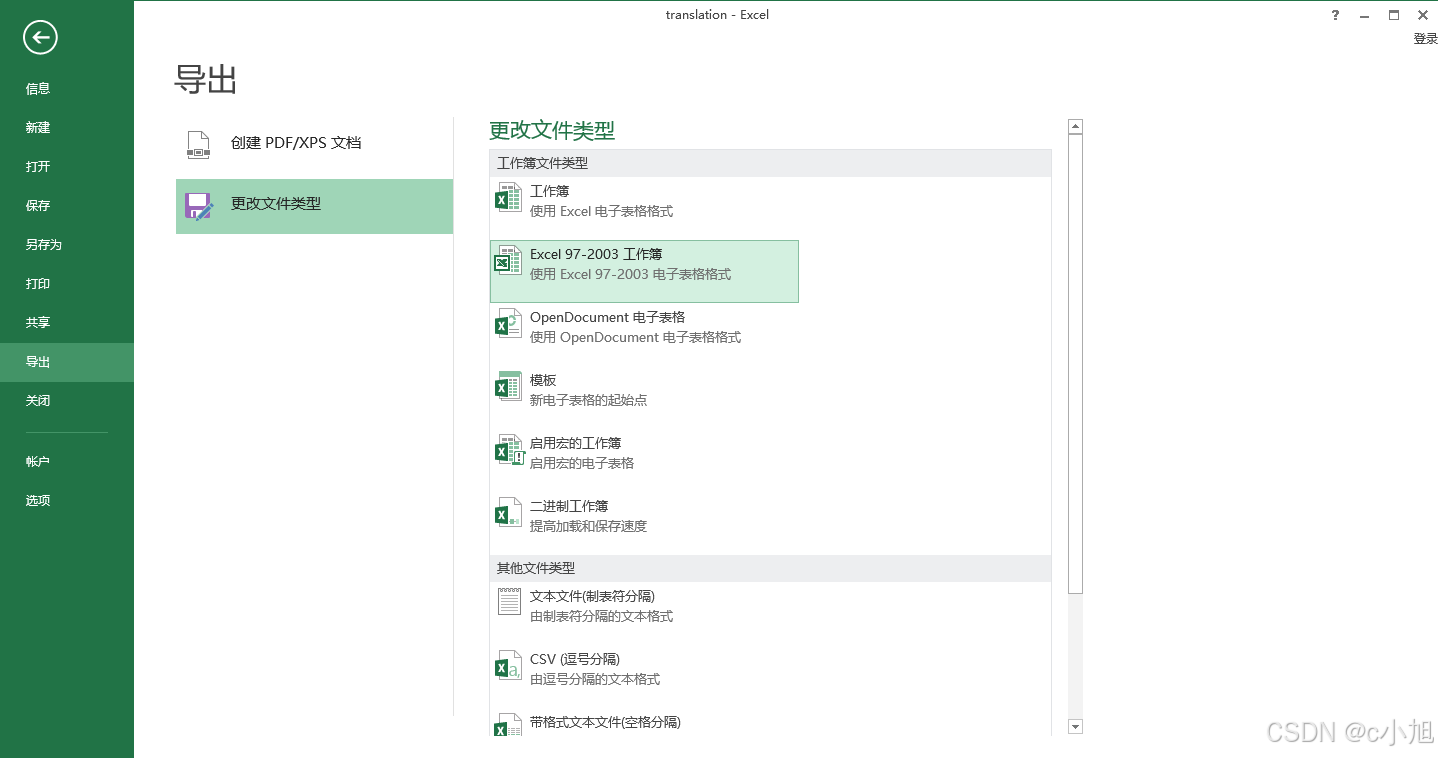
Task: Click the OpenDocument spreadsheet icon
Action: coord(509,324)
